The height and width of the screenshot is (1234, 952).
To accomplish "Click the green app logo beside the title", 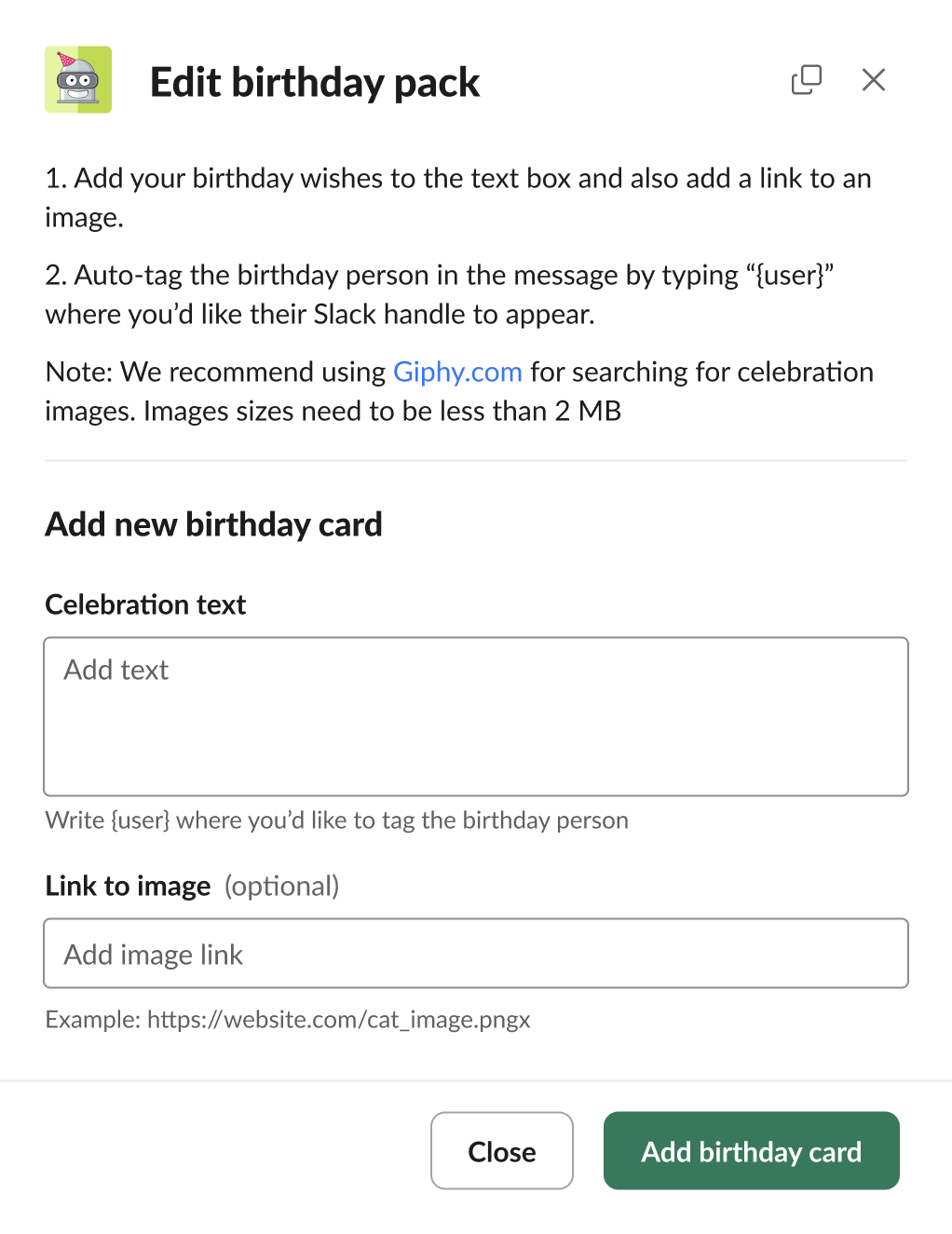I will pyautogui.click(x=78, y=80).
